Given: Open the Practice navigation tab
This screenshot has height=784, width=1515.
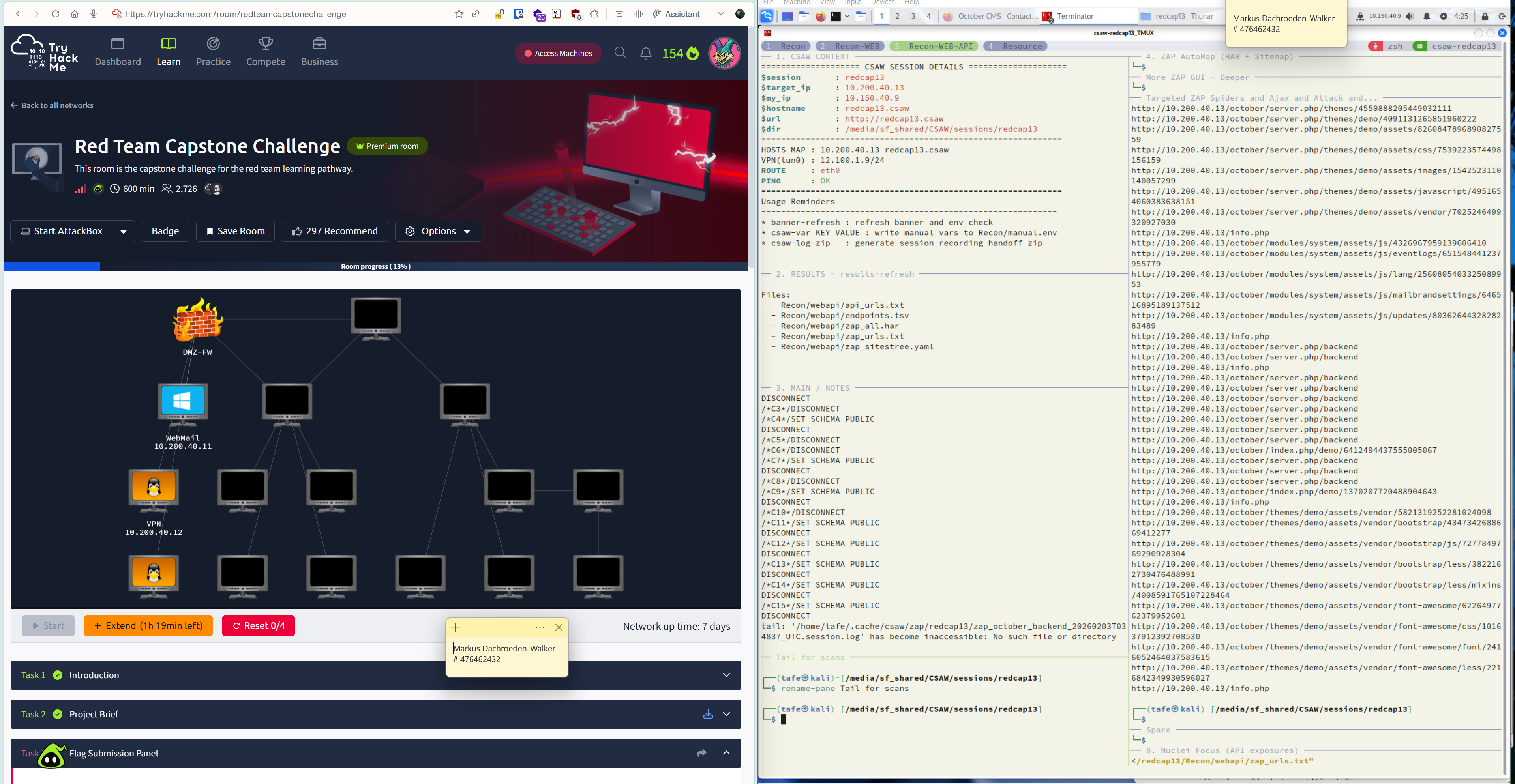Looking at the screenshot, I should point(213,52).
